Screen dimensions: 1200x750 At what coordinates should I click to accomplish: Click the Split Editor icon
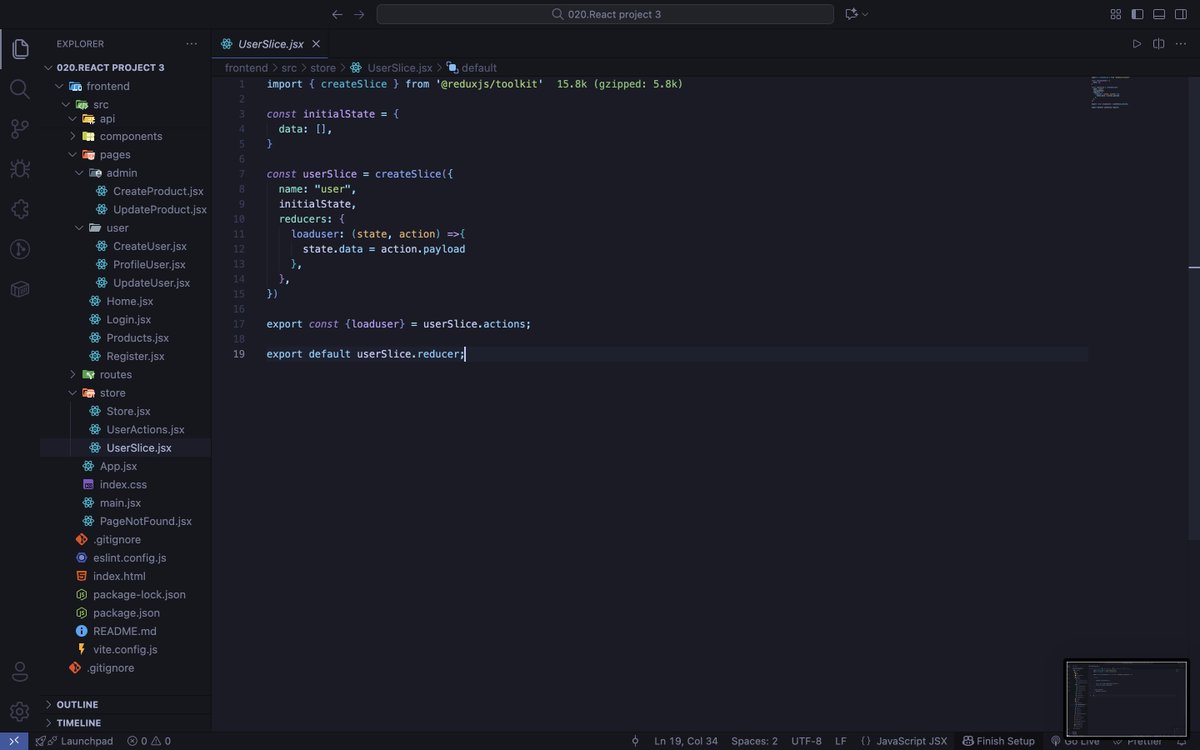(1159, 44)
